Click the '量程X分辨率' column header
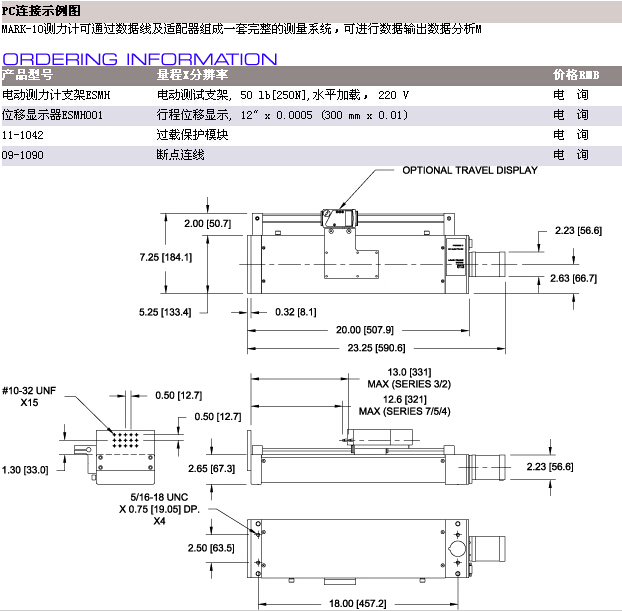This screenshot has height=611, width=622. coord(192,75)
